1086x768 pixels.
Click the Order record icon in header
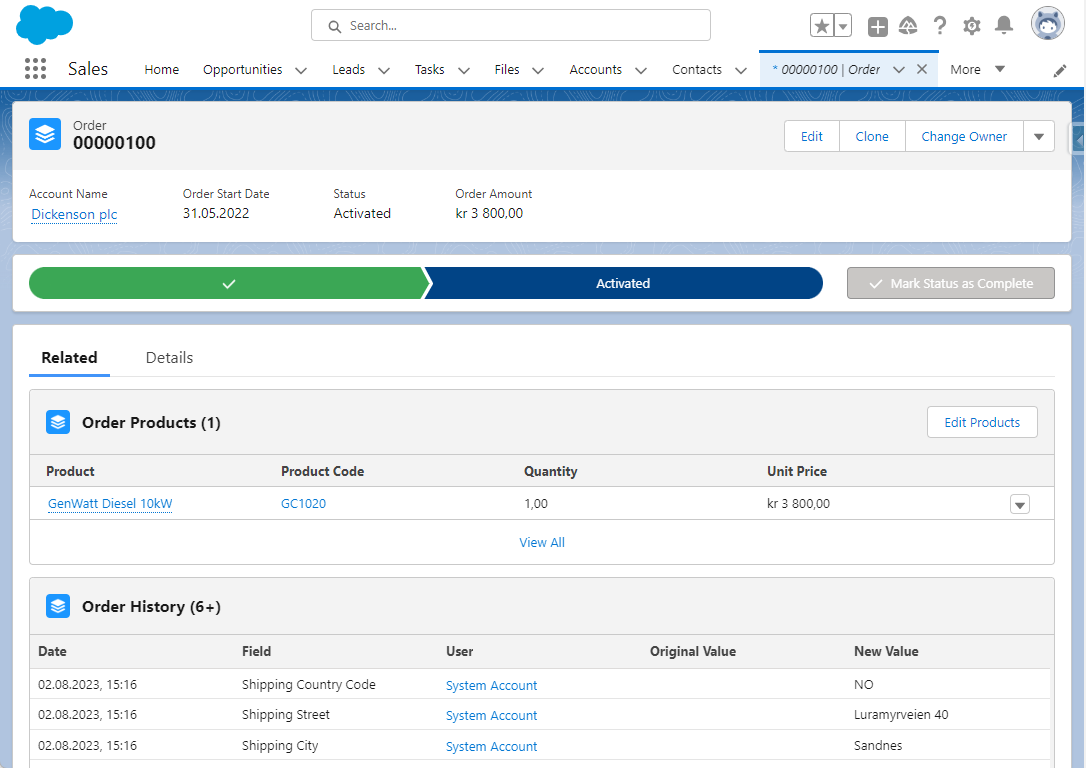click(45, 134)
